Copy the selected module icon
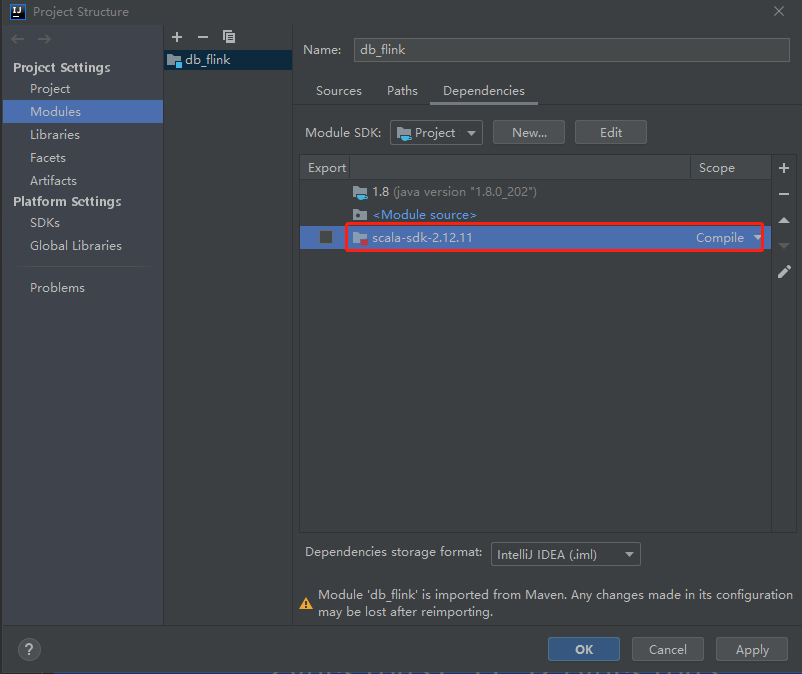The height and width of the screenshot is (674, 802). 229,37
